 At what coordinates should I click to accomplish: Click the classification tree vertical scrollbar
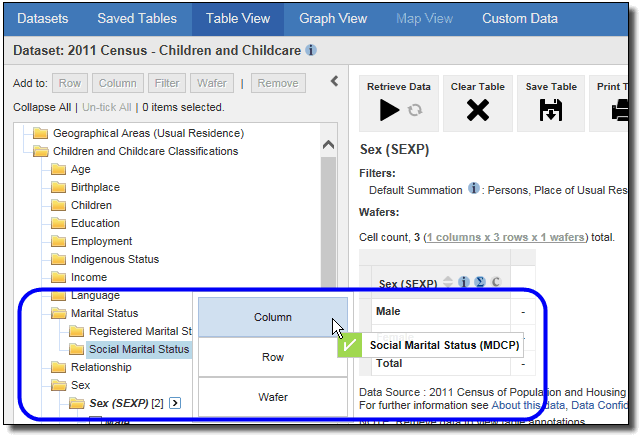329,200
